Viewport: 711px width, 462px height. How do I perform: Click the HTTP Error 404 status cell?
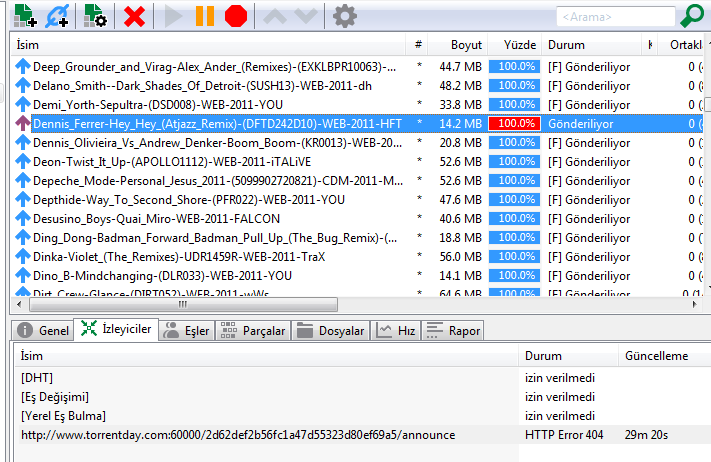tap(564, 435)
